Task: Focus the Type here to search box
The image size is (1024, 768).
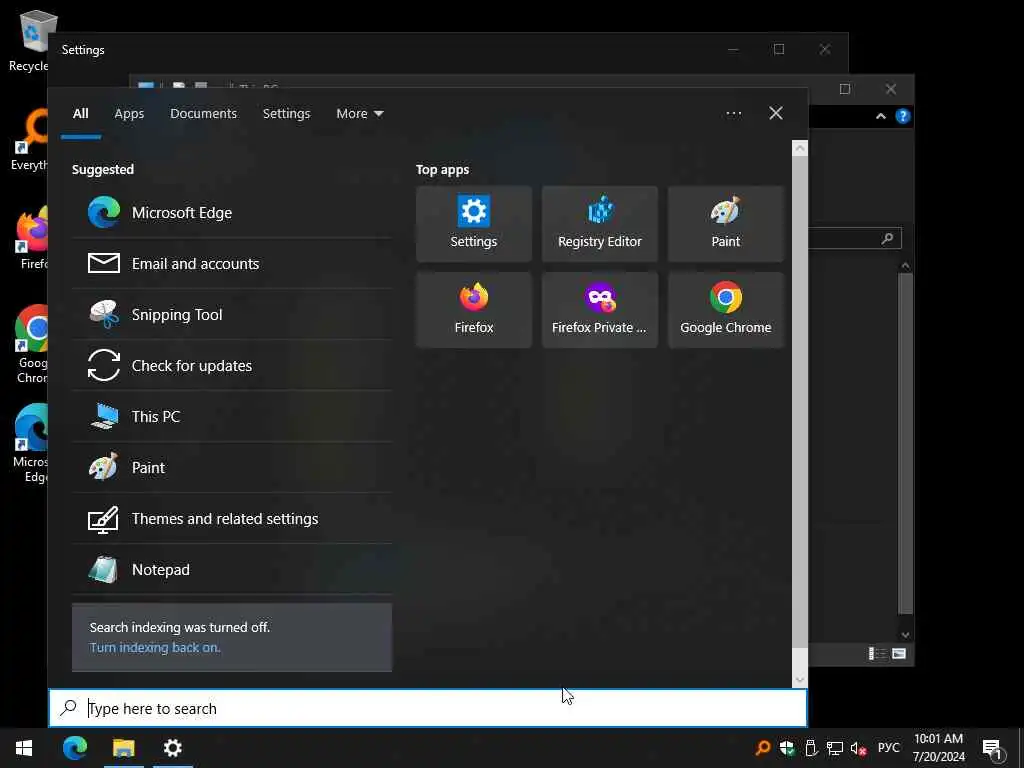Action: pyautogui.click(x=428, y=708)
